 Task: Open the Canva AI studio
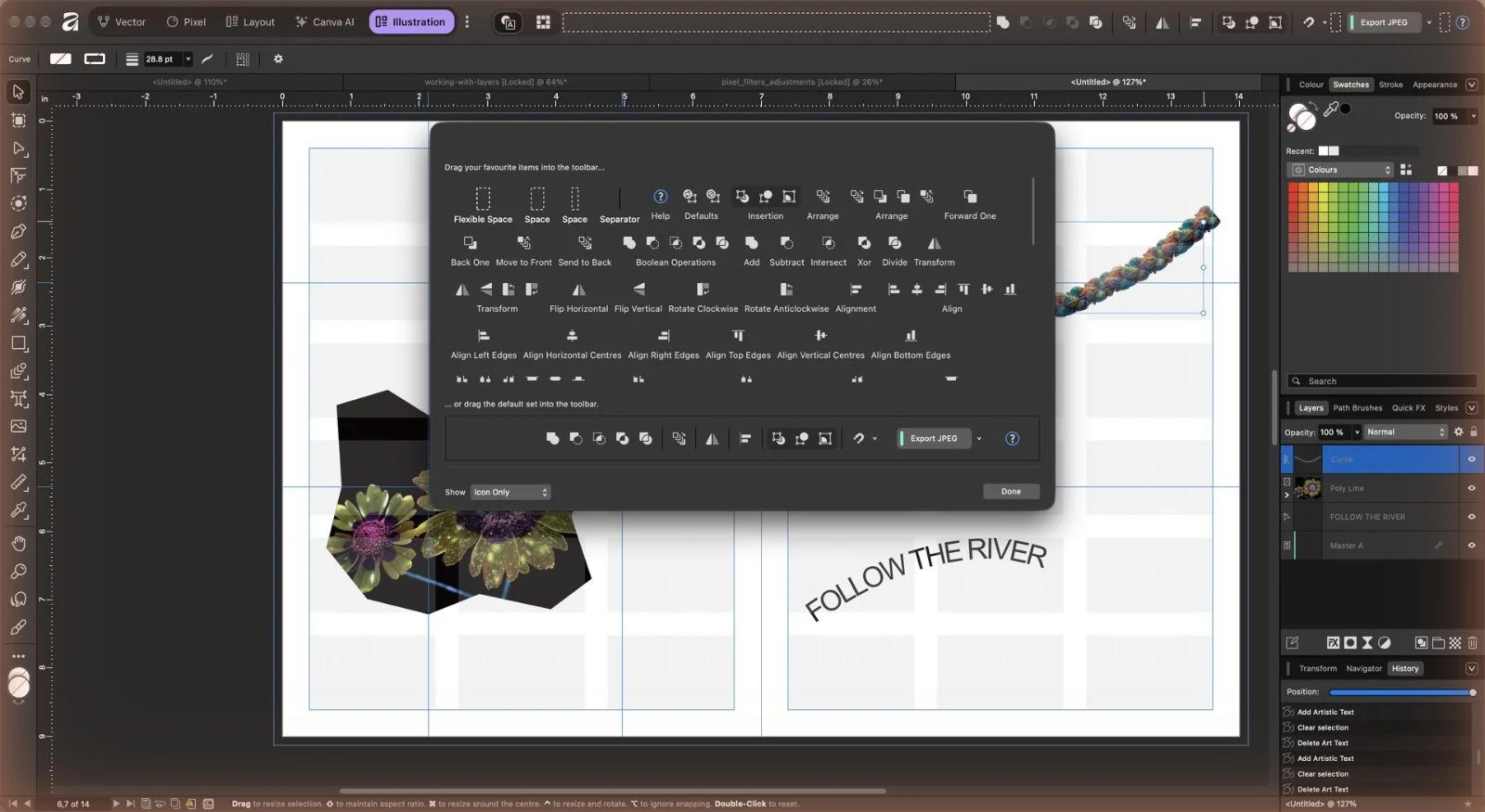tap(325, 21)
